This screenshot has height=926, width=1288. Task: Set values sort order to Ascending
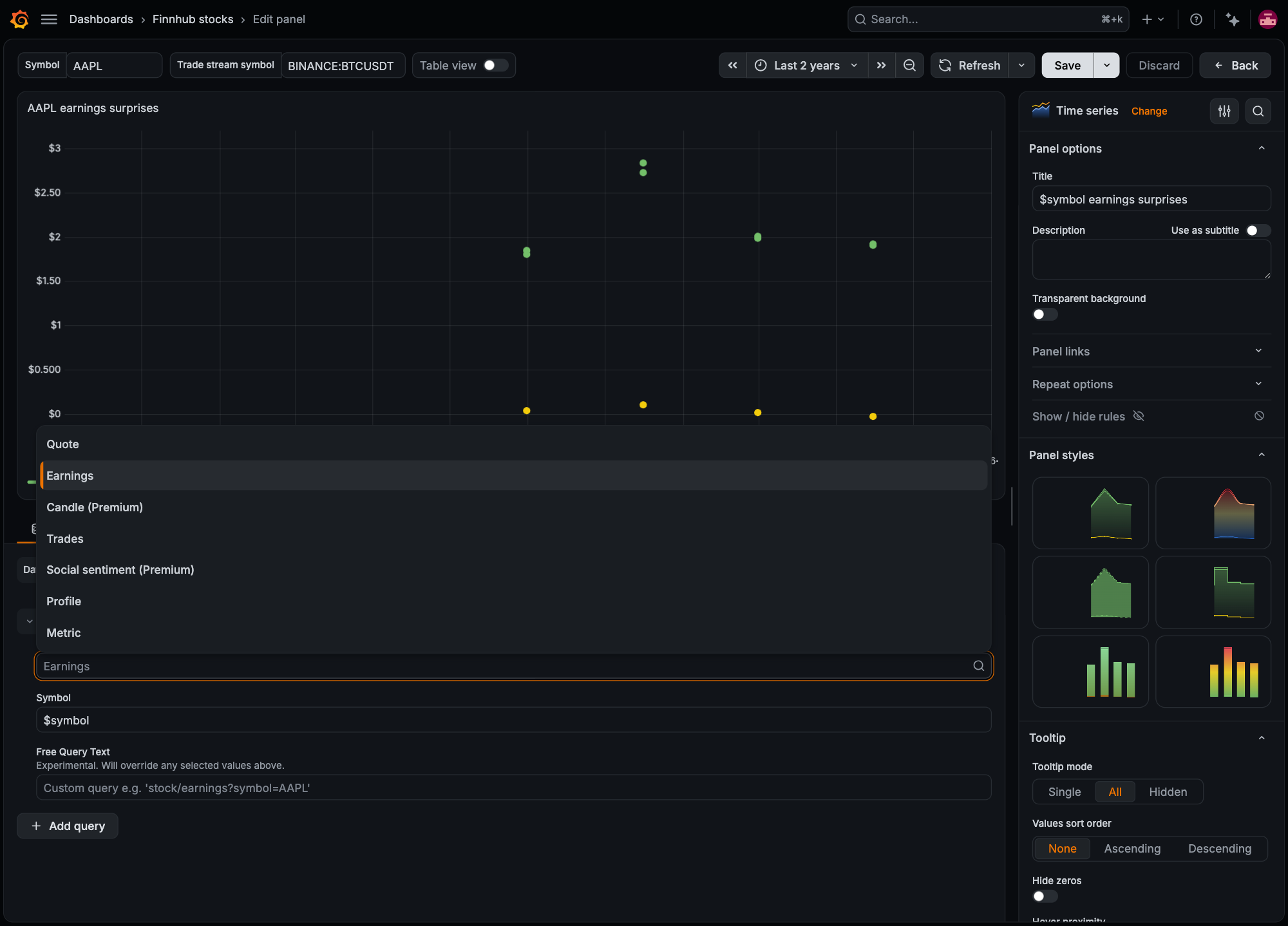coord(1132,849)
